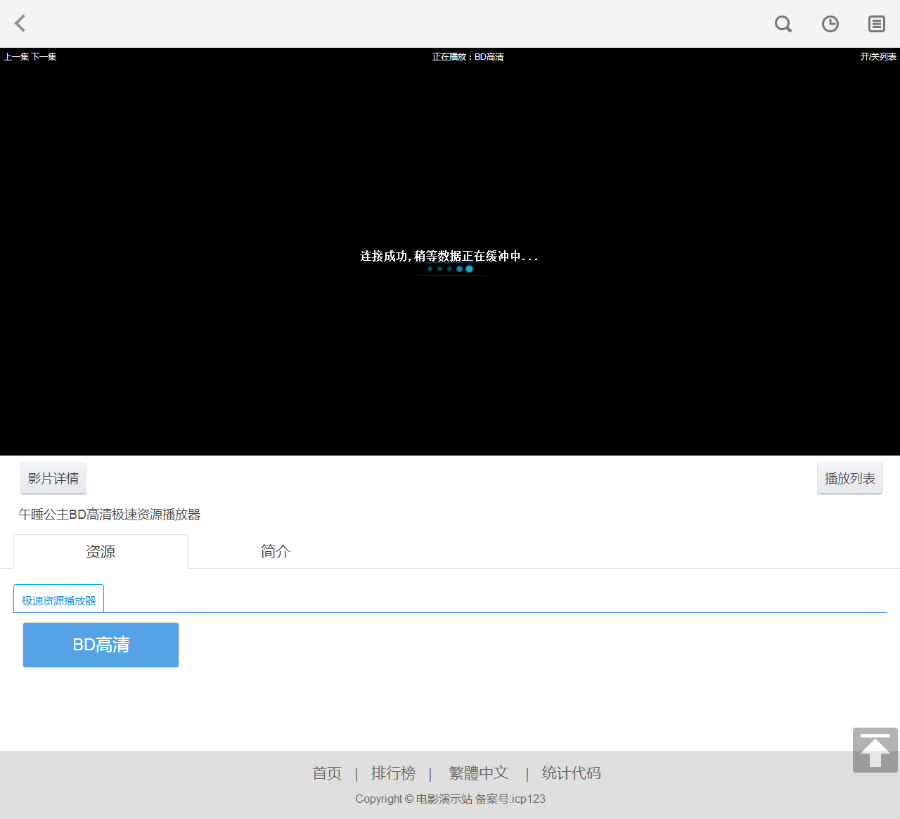Viewport: 900px width, 819px height.
Task: Play next episode 下一集
Action: [x=44, y=57]
